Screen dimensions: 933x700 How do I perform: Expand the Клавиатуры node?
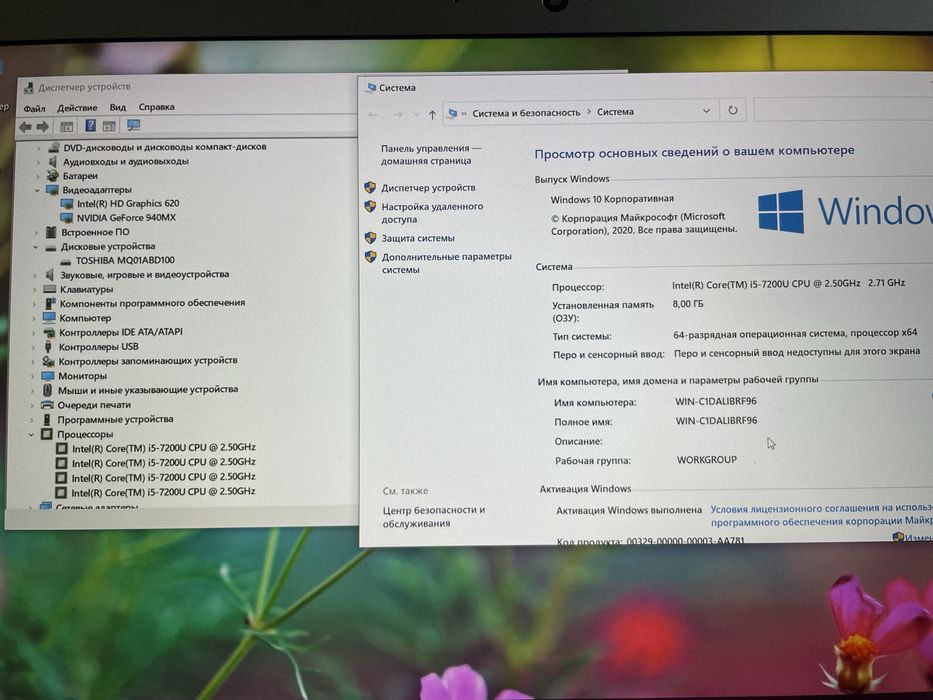click(x=35, y=290)
